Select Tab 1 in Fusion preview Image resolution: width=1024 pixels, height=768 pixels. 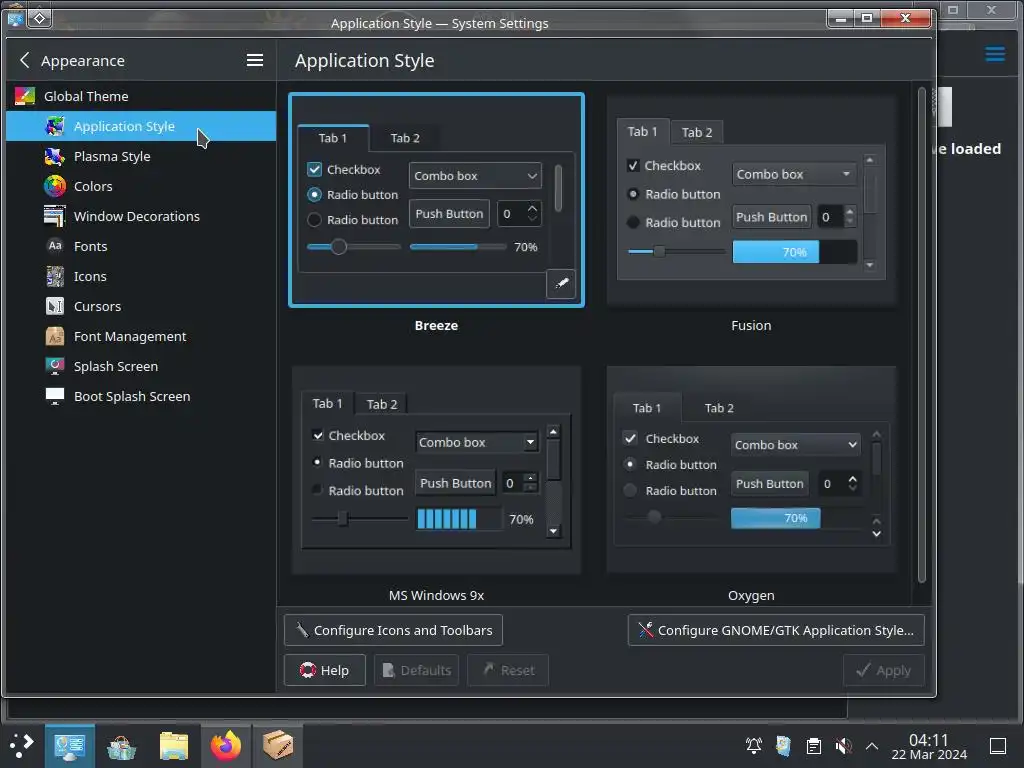(643, 131)
